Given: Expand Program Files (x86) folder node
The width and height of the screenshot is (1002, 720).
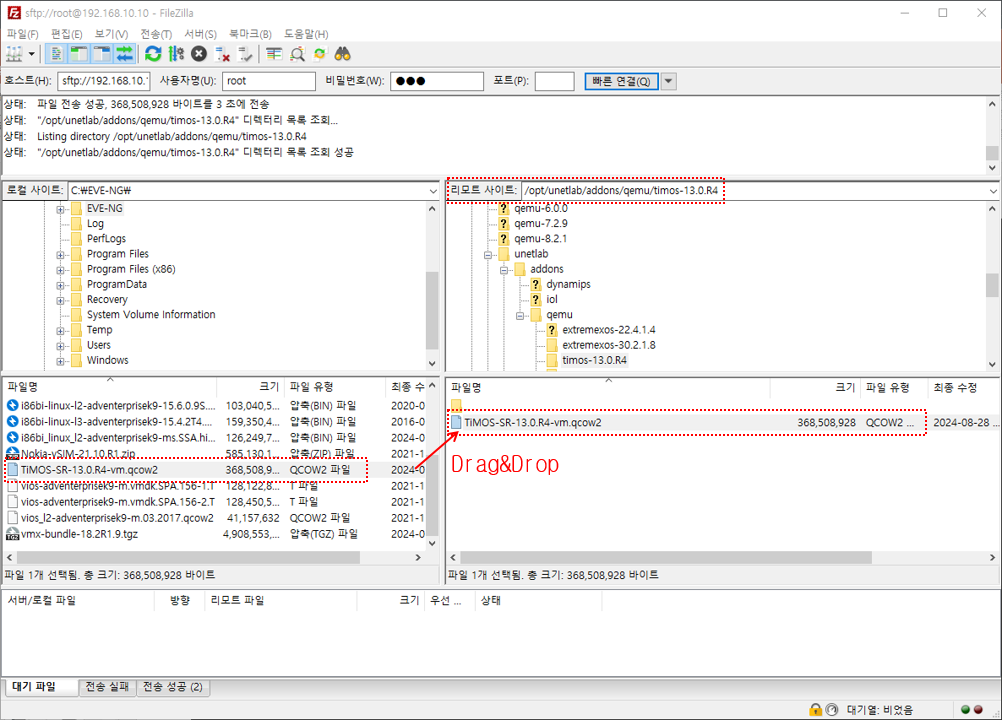Looking at the screenshot, I should point(60,270).
